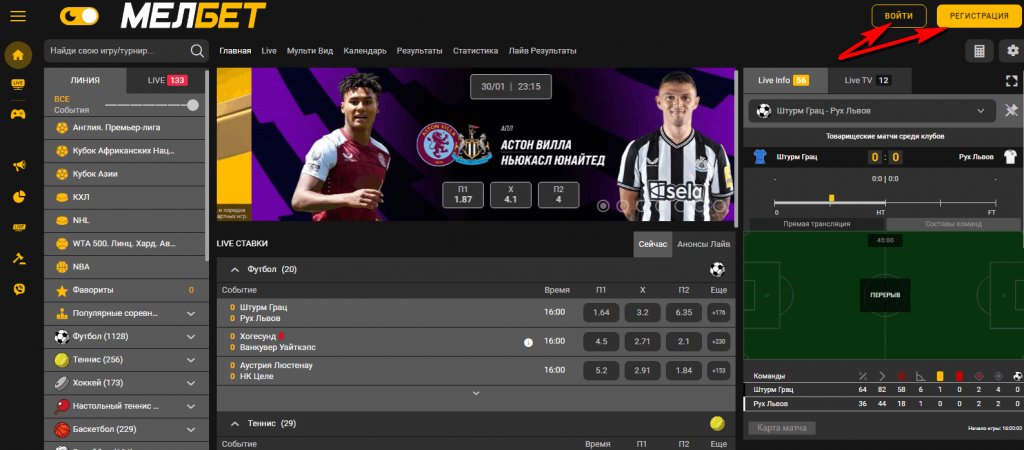Open +176 more markets for Штурм Грац
This screenshot has height=450, width=1024.
(718, 313)
